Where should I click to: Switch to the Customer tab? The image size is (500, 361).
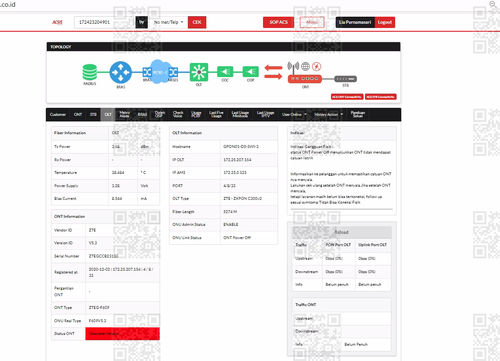coord(58,114)
